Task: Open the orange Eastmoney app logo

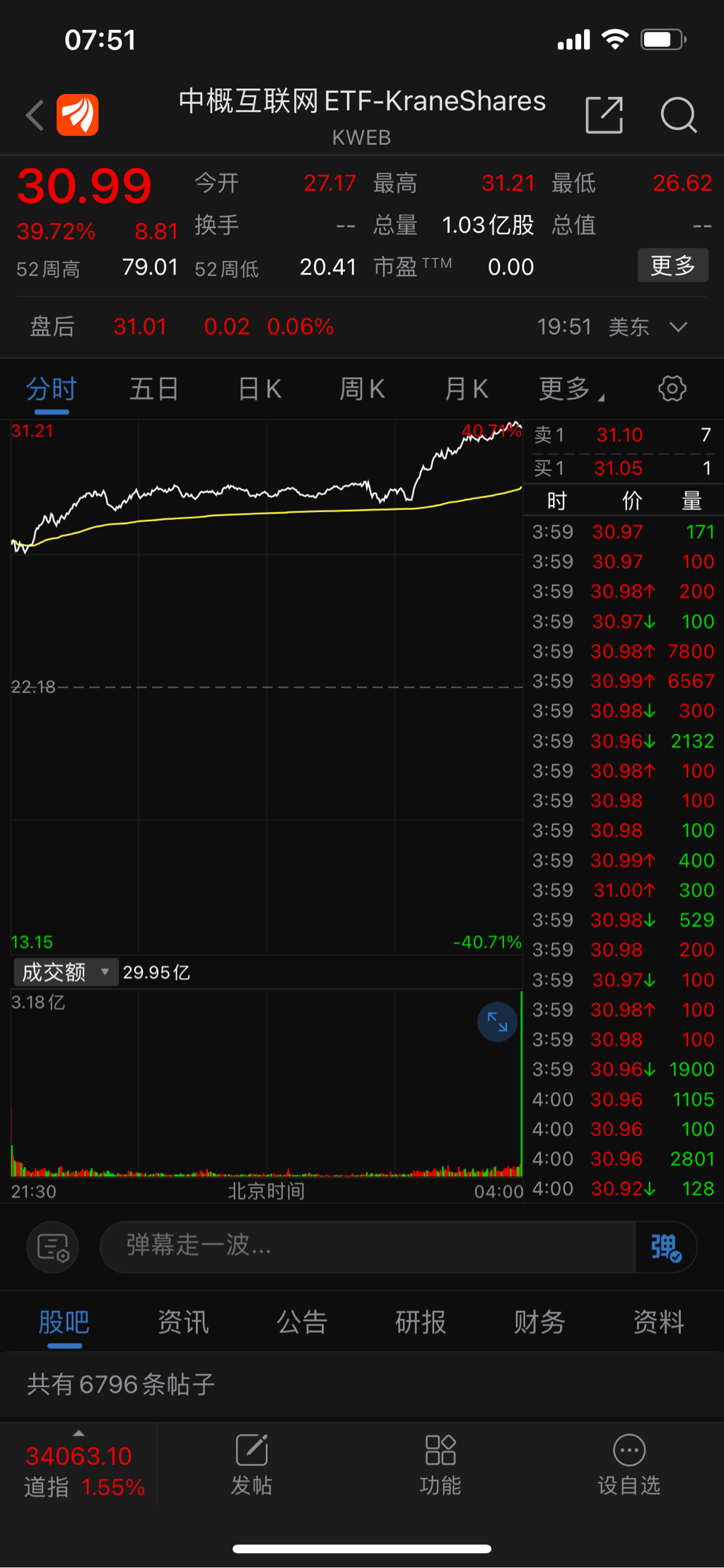Action: click(78, 115)
